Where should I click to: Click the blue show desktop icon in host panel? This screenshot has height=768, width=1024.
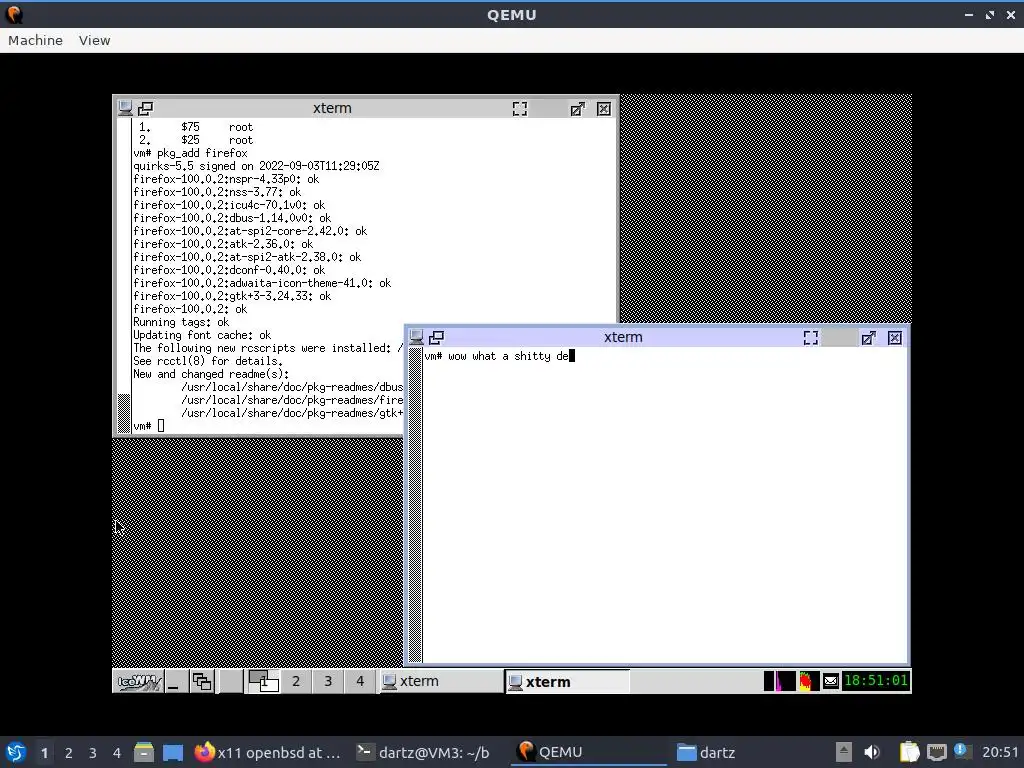173,752
